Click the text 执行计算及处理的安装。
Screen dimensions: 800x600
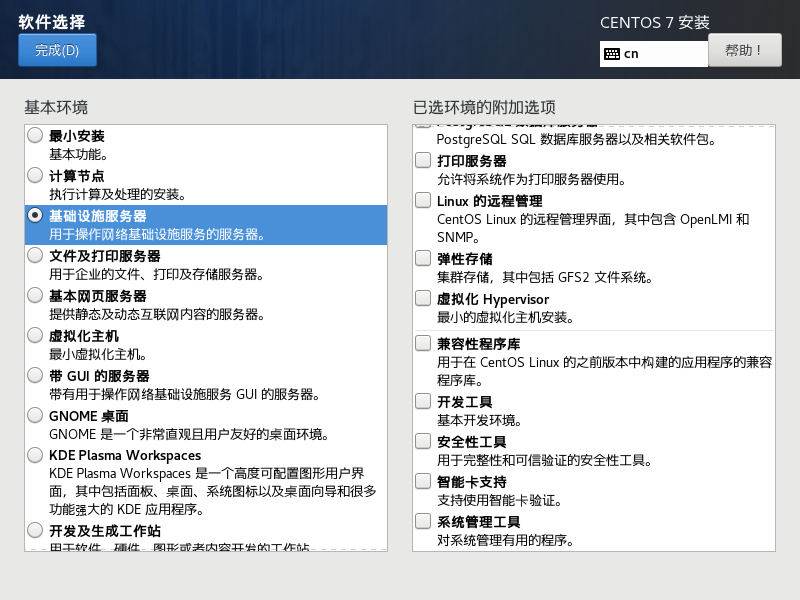click(118, 194)
